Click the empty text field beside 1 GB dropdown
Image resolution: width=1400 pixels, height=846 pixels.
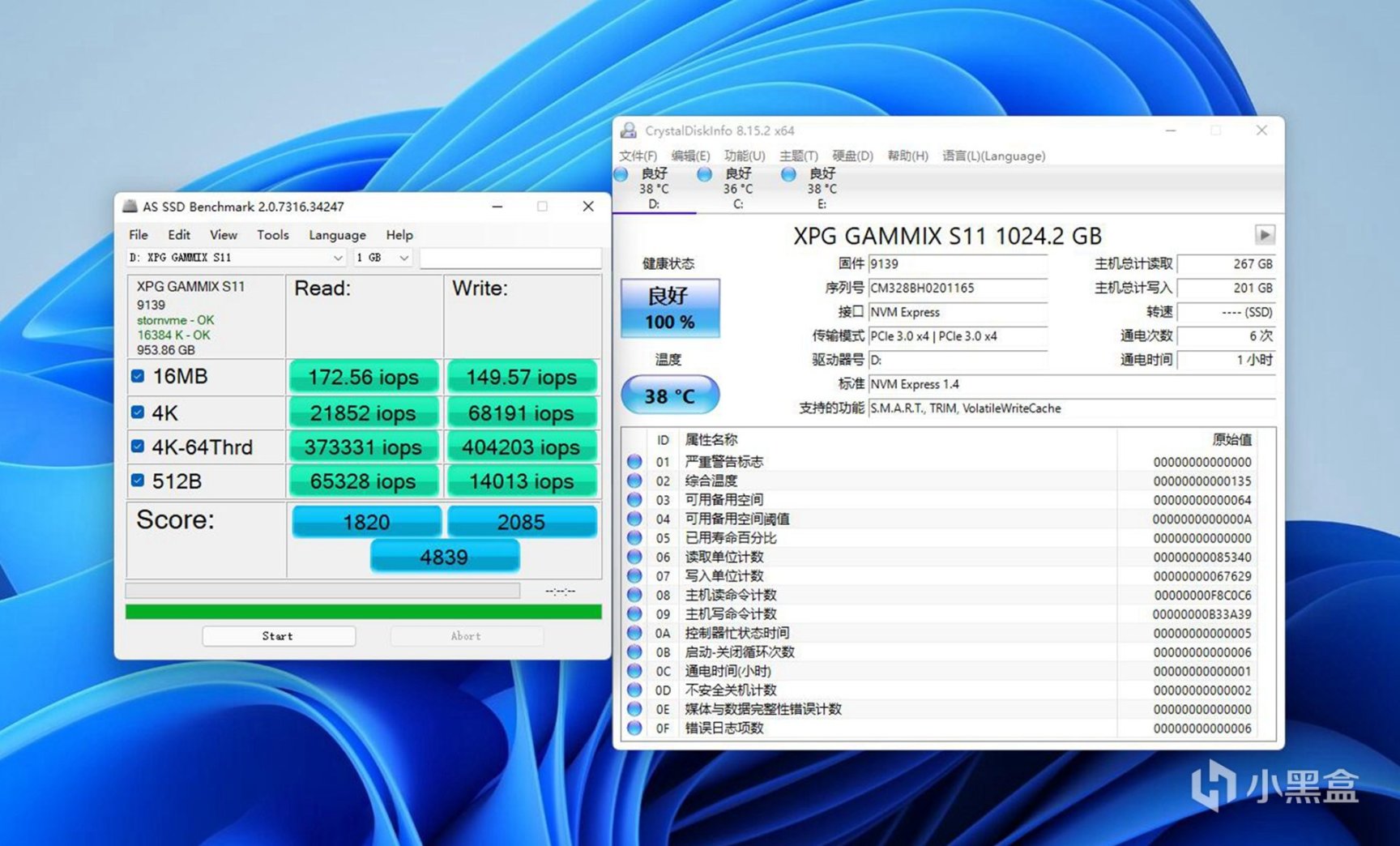tap(510, 258)
